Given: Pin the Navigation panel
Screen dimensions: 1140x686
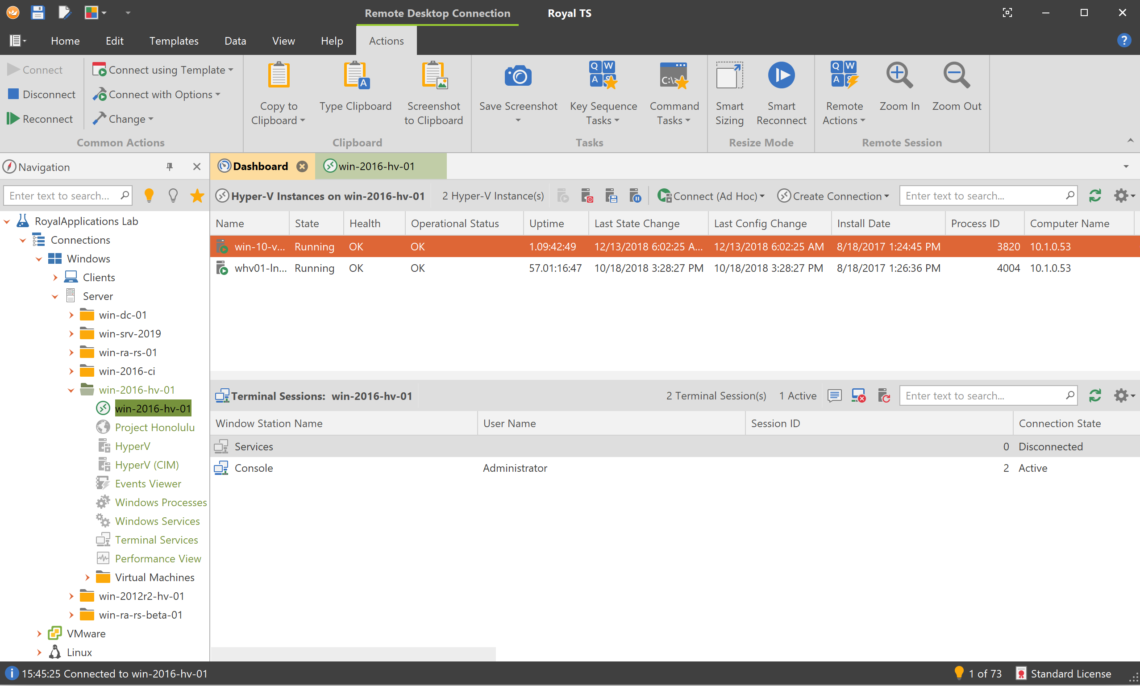Looking at the screenshot, I should (170, 167).
